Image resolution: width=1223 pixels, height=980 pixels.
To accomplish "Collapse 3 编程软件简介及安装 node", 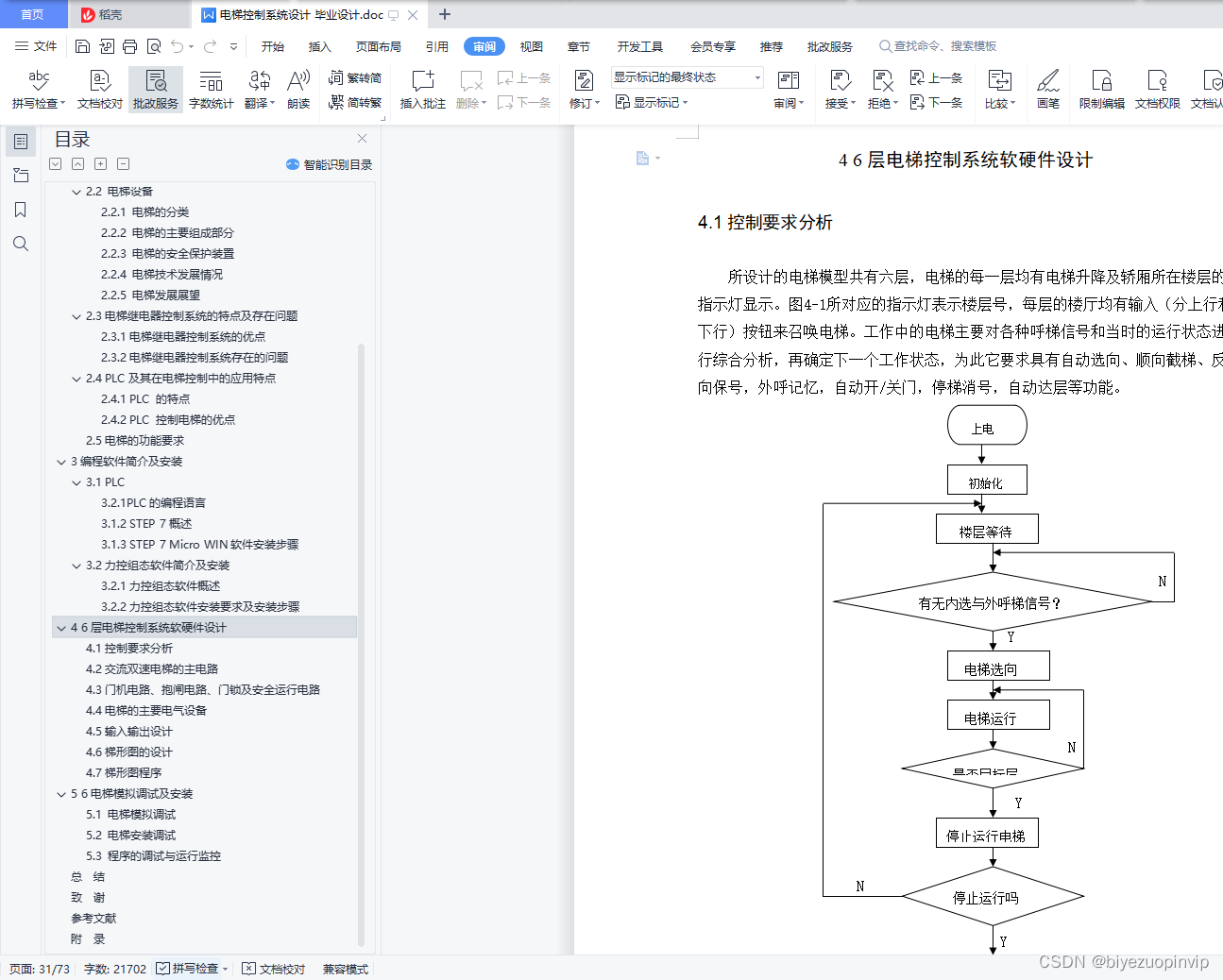I will pos(61,462).
